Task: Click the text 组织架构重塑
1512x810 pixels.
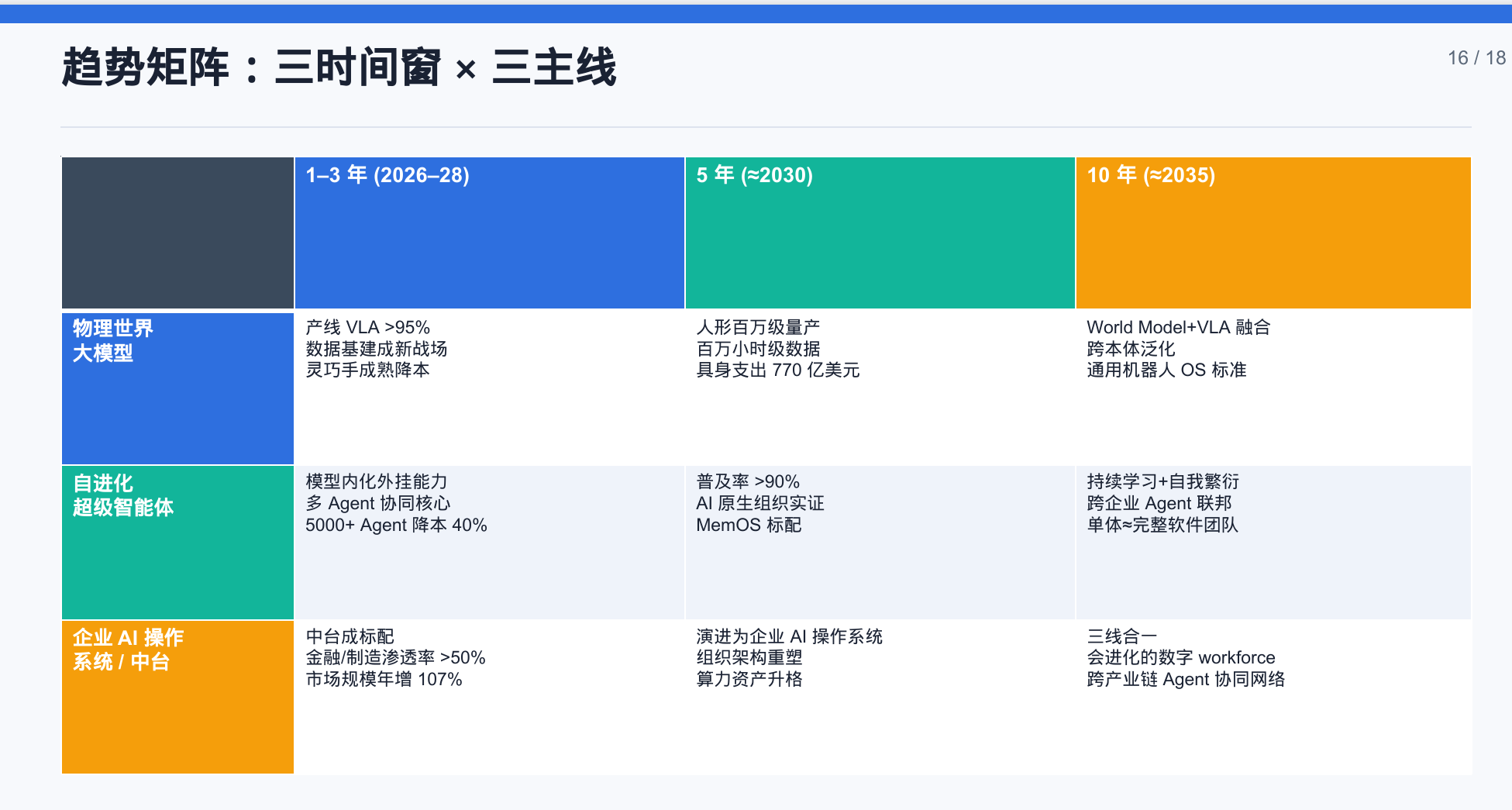Action: (749, 657)
